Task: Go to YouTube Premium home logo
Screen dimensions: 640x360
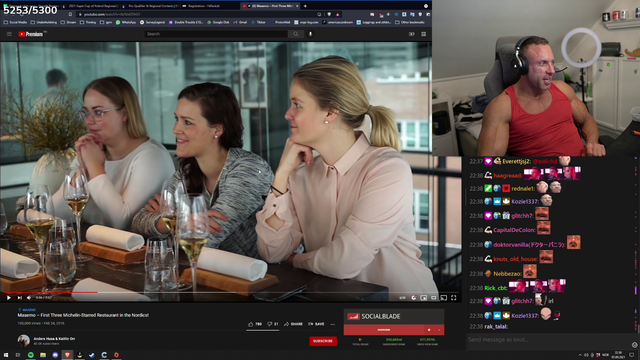Action: (x=31, y=34)
